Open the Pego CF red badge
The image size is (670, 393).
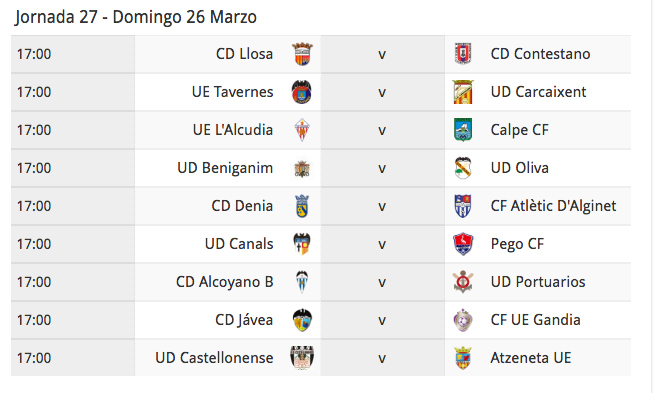pyautogui.click(x=463, y=244)
